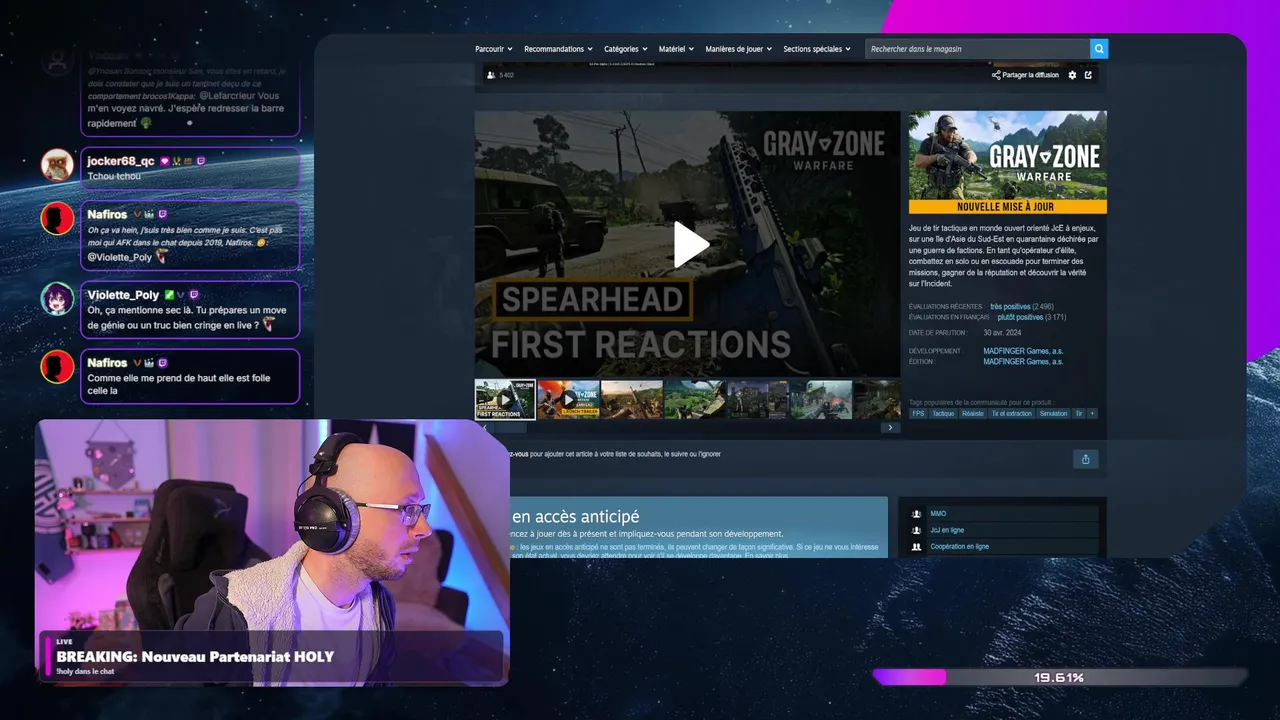1280x720 pixels.
Task: Click the share button below the media carousel
Action: tap(1085, 459)
